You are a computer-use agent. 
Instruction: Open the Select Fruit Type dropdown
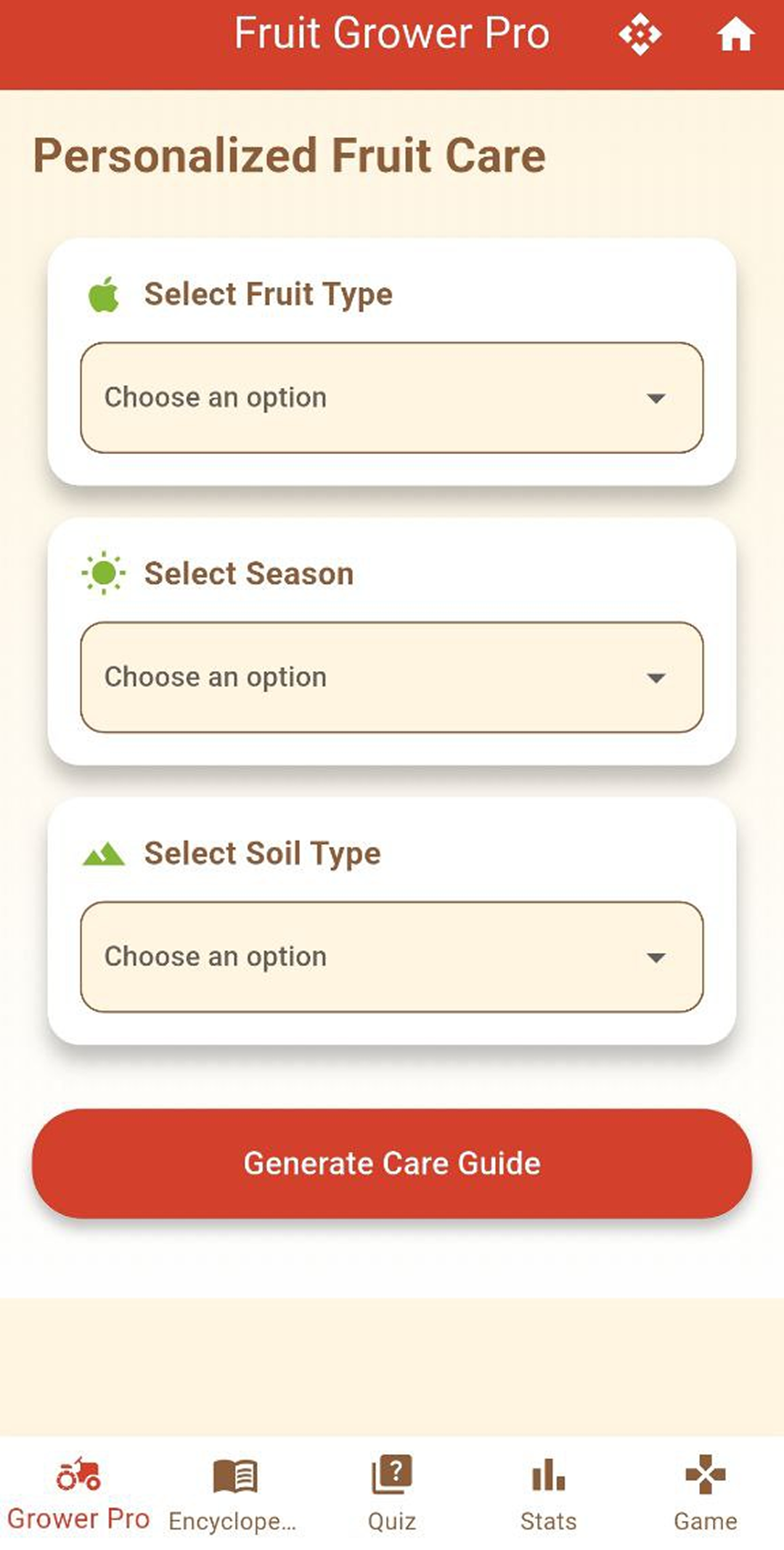click(x=392, y=397)
